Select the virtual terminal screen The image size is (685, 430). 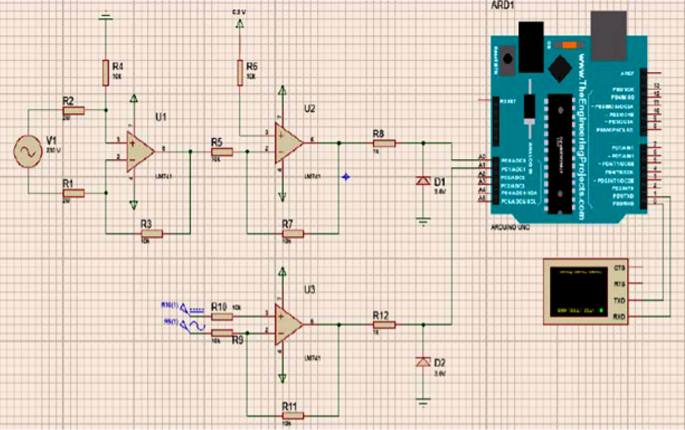point(579,291)
